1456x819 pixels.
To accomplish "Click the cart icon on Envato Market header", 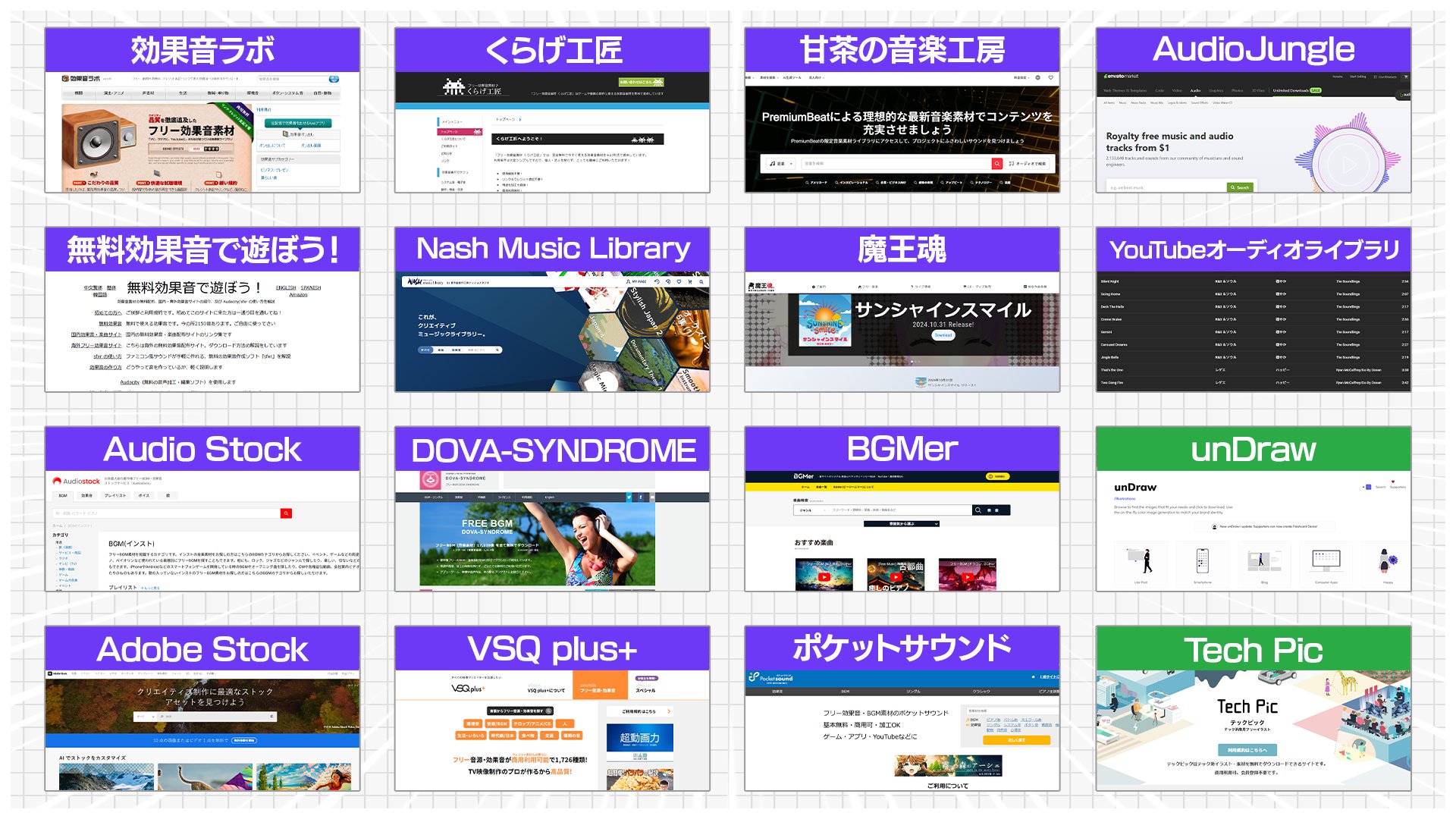I will coord(1405,77).
